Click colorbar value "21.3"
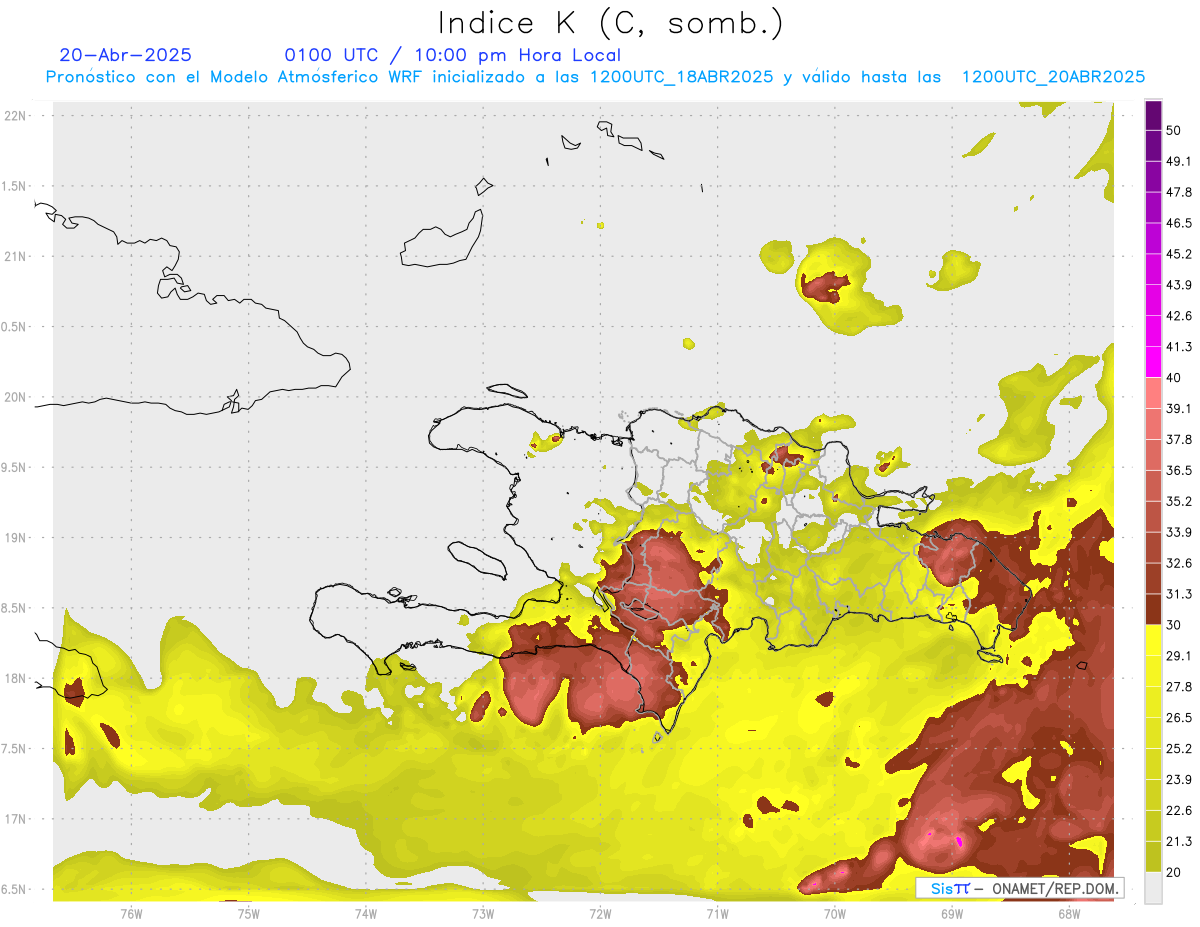 pyautogui.click(x=1179, y=841)
